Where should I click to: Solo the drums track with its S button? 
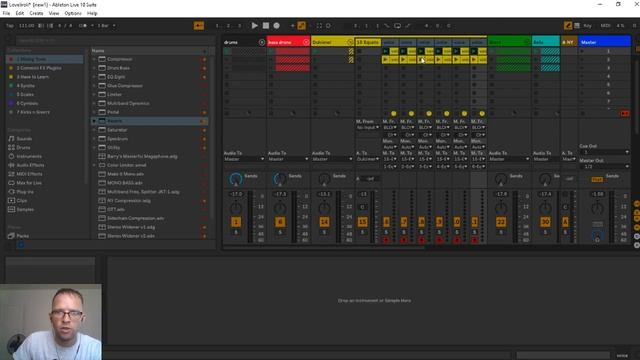[x=236, y=232]
